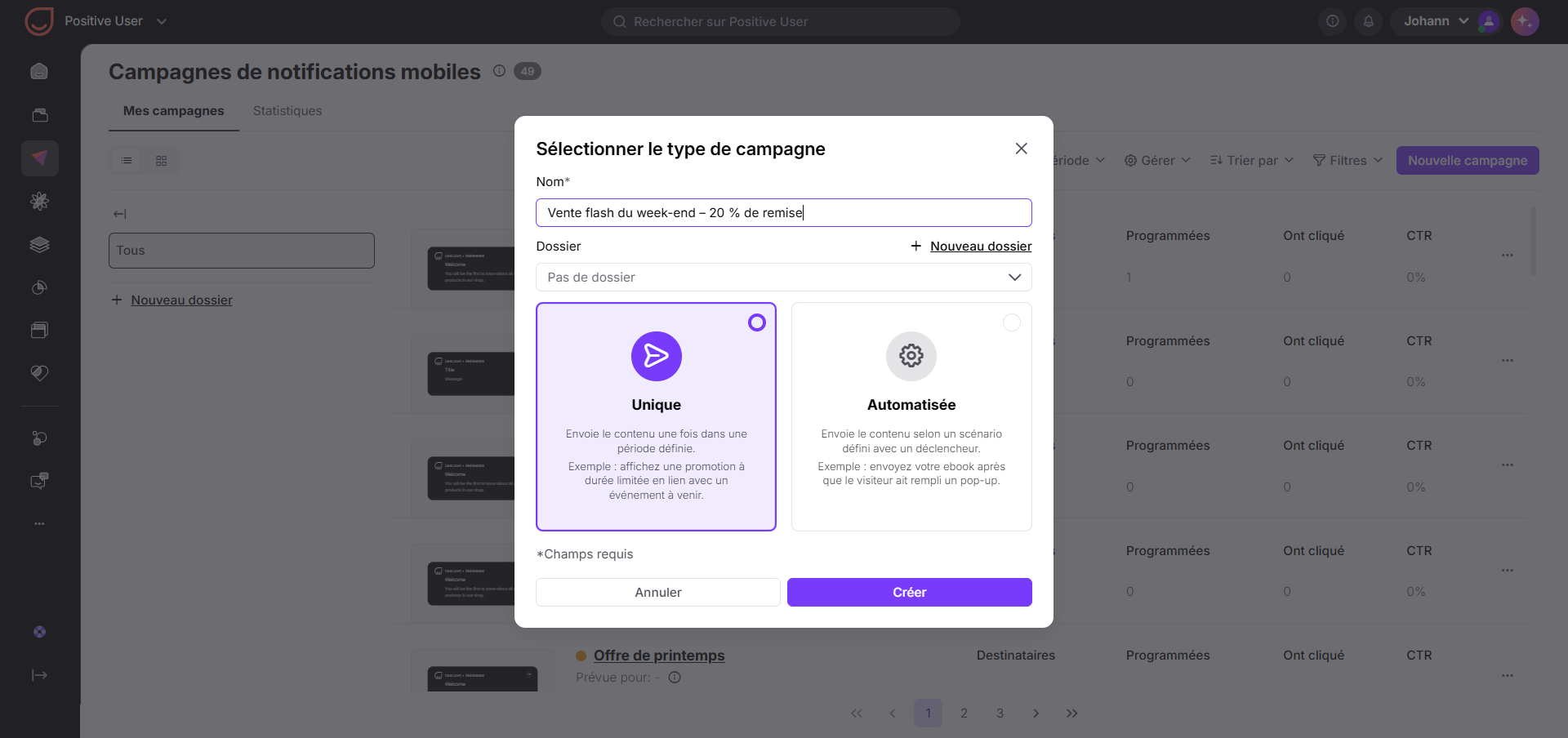Open the Offre de printemps campaign link
Image resolution: width=1568 pixels, height=738 pixels.
coord(659,656)
